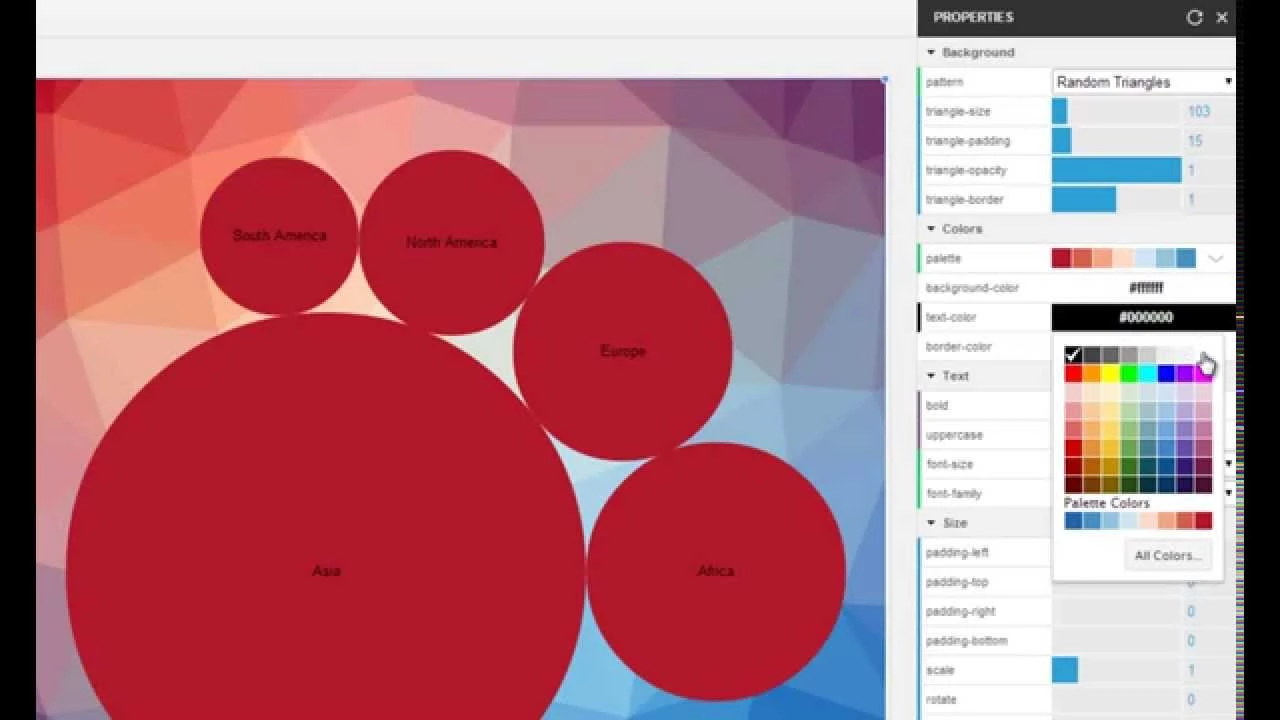Image resolution: width=1280 pixels, height=720 pixels.
Task: Select the South America bubble
Action: [279, 236]
